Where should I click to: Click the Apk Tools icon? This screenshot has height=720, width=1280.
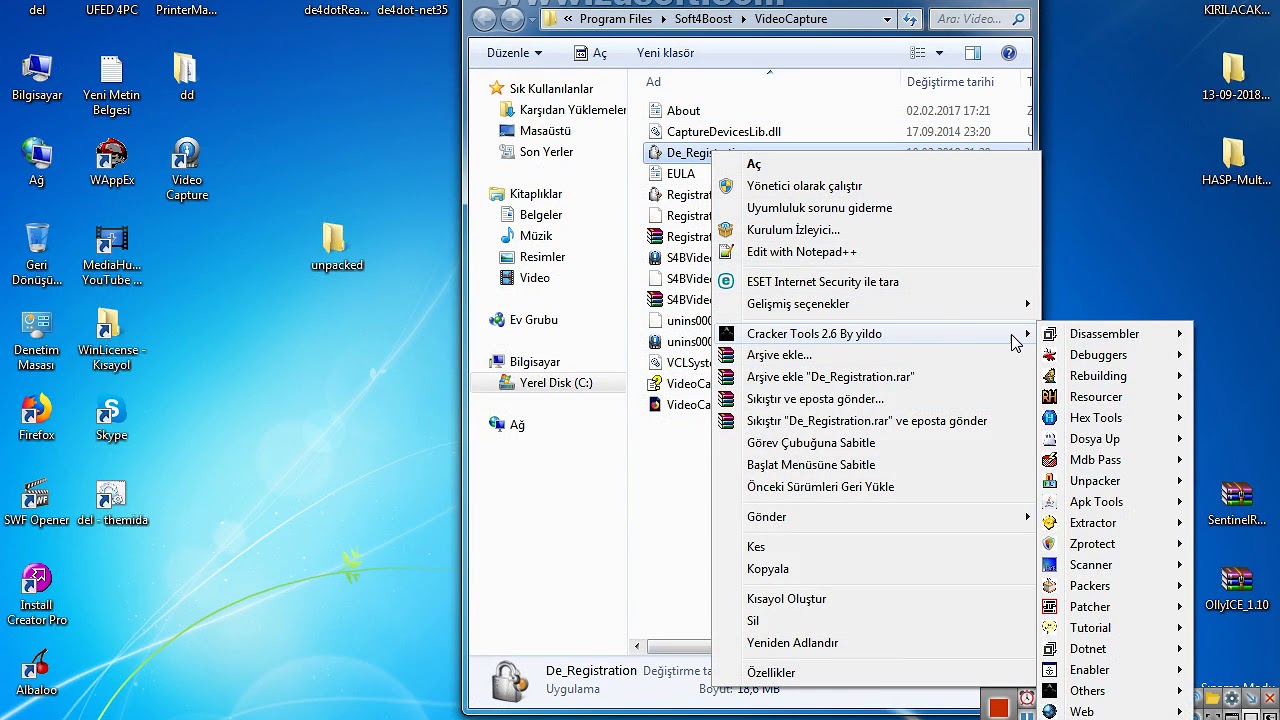click(1049, 502)
